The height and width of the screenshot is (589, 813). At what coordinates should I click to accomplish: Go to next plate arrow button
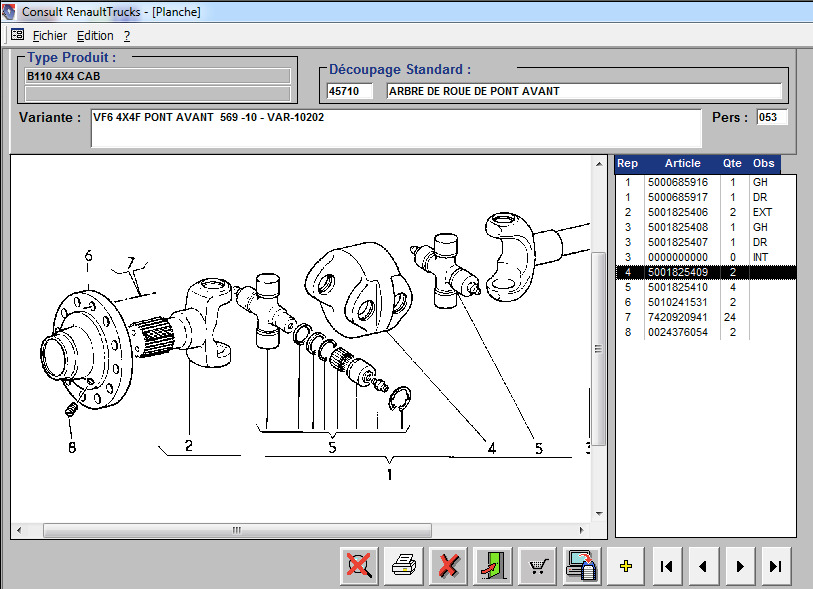739,566
